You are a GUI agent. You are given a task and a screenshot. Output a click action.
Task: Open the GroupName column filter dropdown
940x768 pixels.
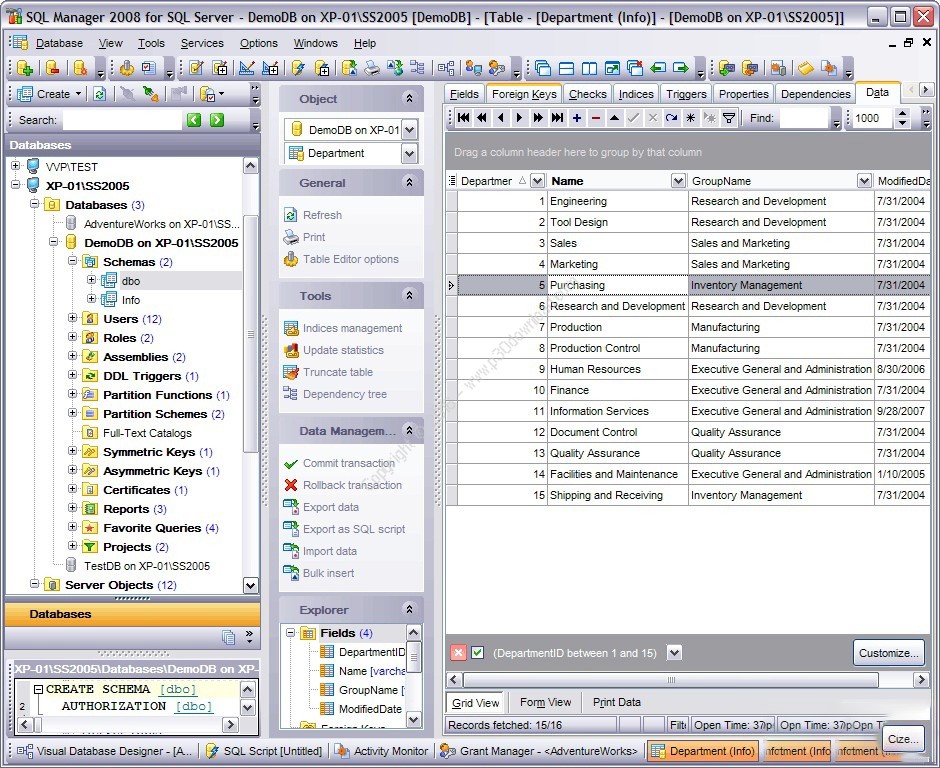click(x=864, y=181)
